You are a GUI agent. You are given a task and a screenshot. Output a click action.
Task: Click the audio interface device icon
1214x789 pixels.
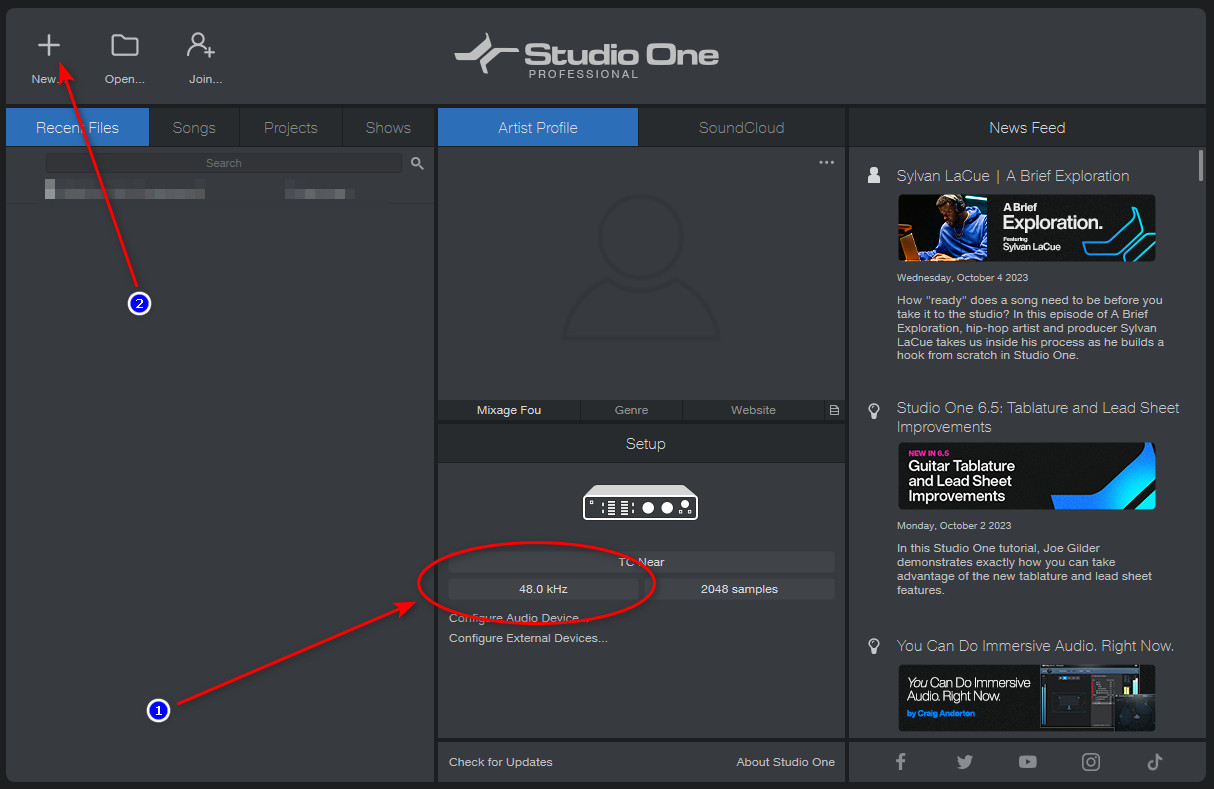click(x=641, y=502)
